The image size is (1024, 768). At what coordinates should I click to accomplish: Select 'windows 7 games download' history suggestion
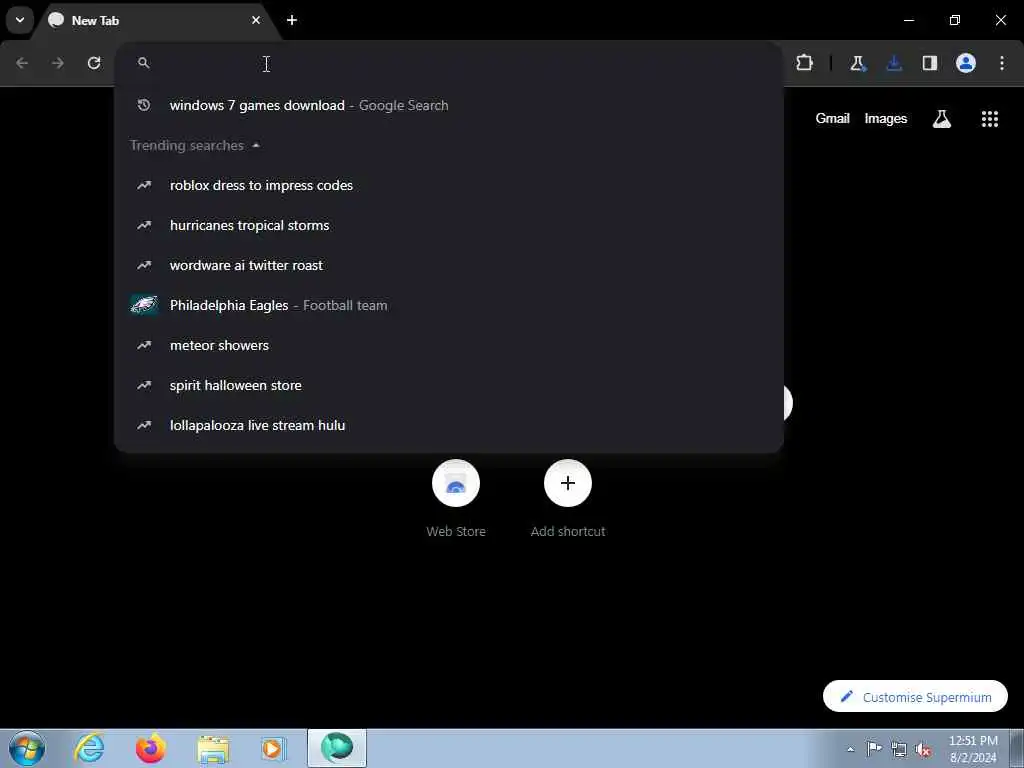[449, 105]
